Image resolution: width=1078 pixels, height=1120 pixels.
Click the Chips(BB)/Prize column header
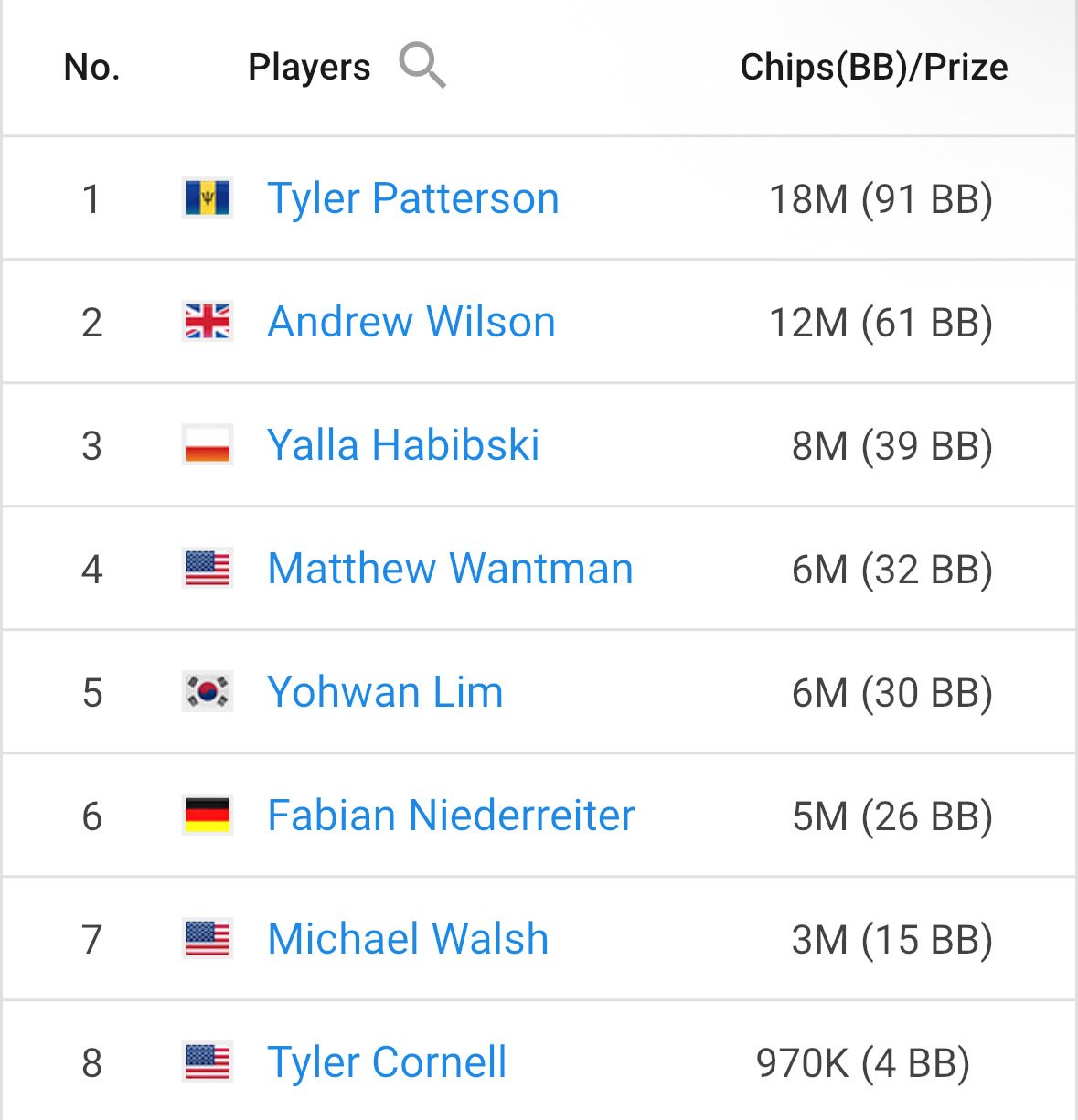[x=873, y=67]
